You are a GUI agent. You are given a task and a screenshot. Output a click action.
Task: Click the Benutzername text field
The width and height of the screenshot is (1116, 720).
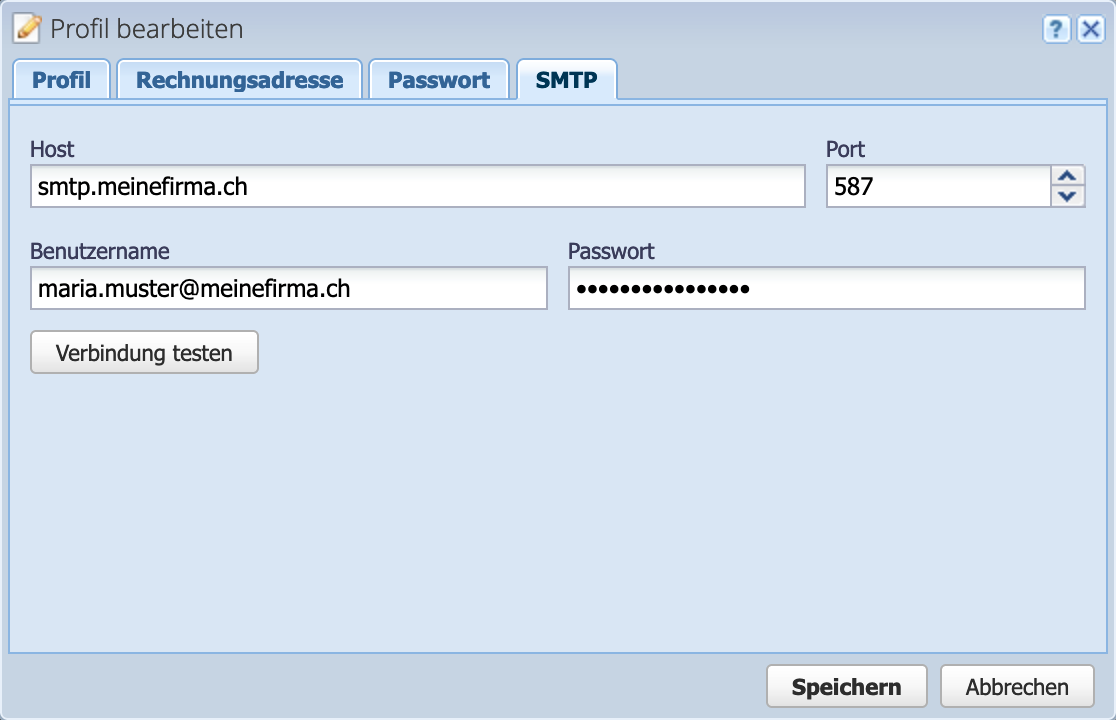click(x=288, y=289)
